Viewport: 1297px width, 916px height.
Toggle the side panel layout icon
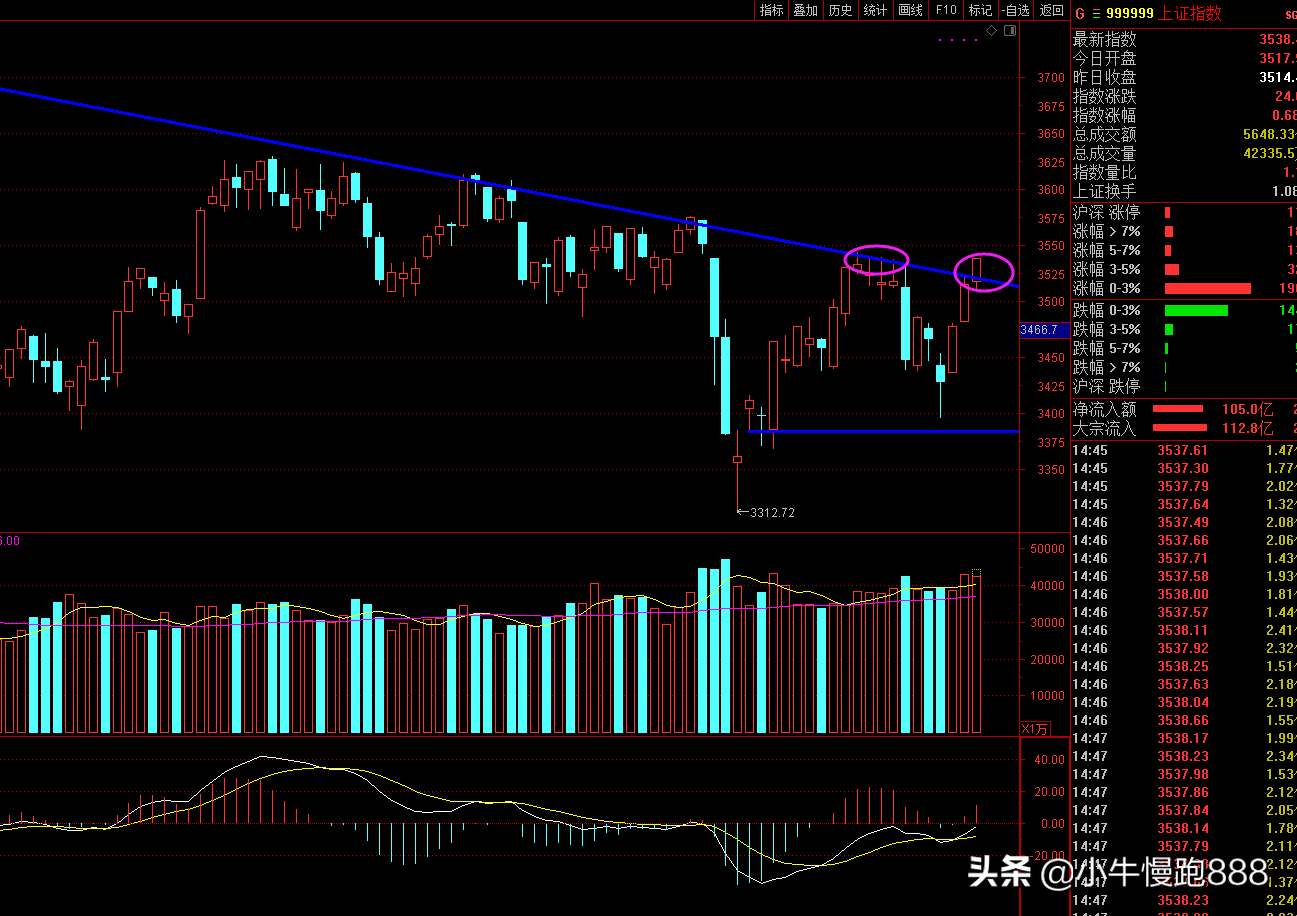tap(1009, 31)
